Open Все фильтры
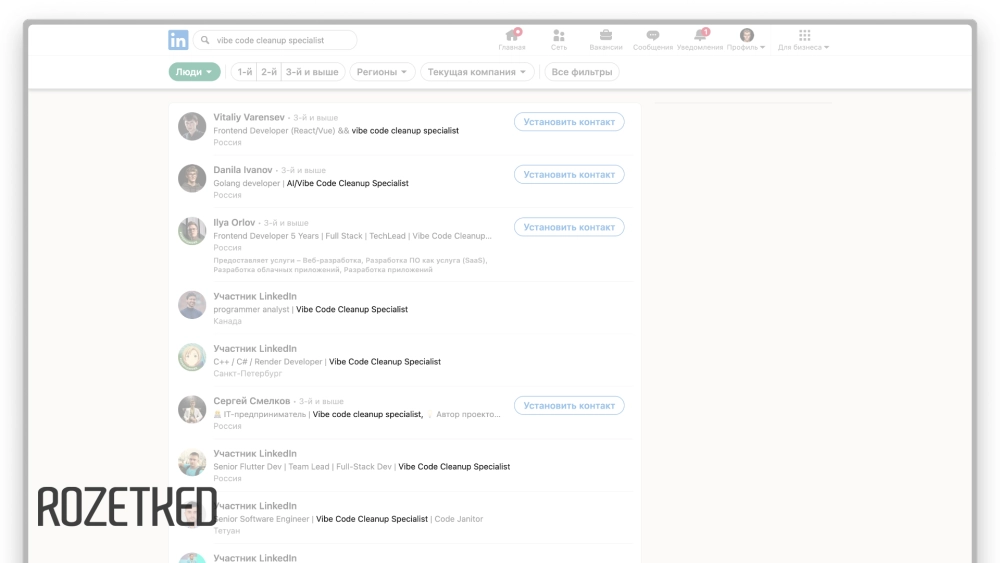This screenshot has height=563, width=1000. (x=582, y=72)
